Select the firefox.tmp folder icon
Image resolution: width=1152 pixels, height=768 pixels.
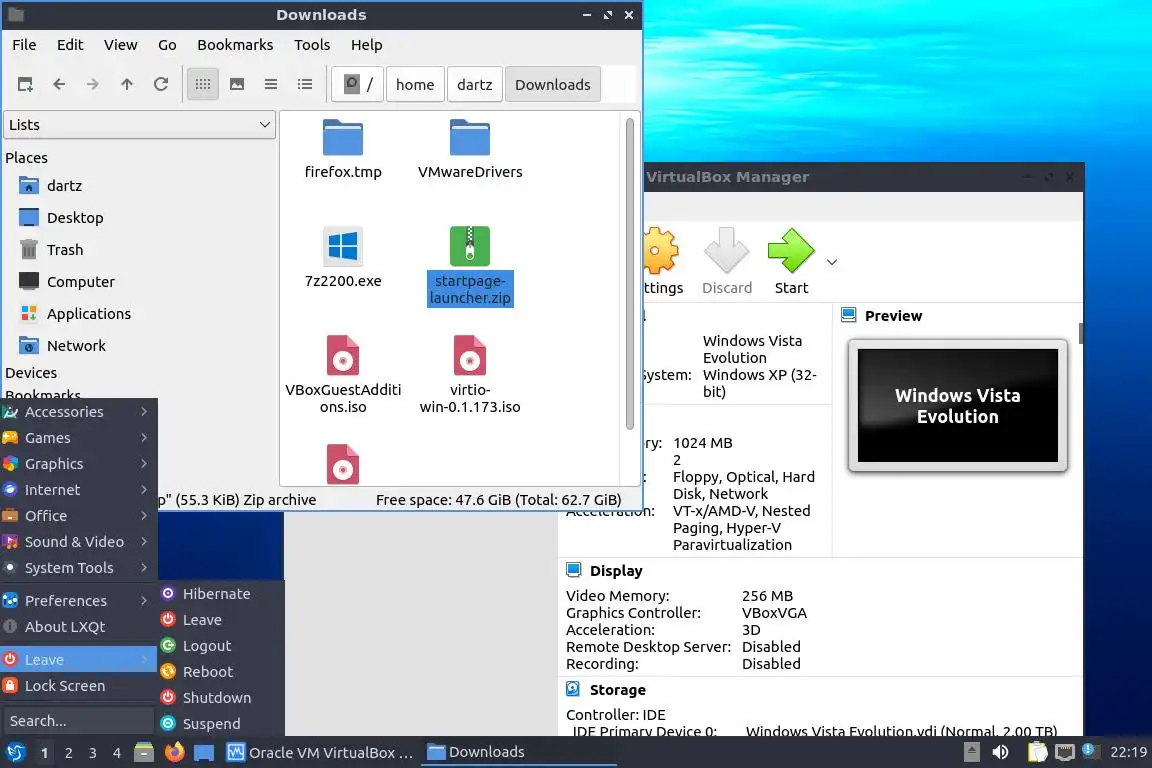point(343,137)
